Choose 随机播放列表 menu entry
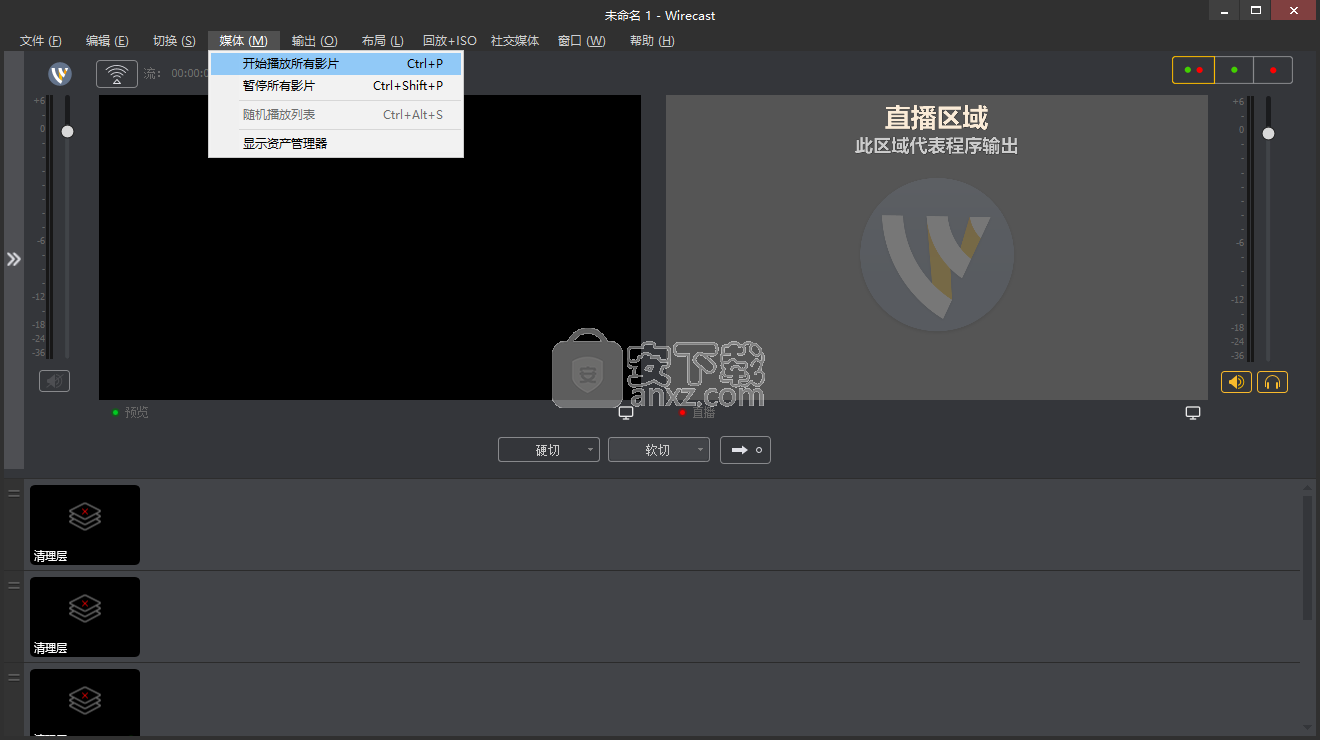The width and height of the screenshot is (1320, 740). 336,115
